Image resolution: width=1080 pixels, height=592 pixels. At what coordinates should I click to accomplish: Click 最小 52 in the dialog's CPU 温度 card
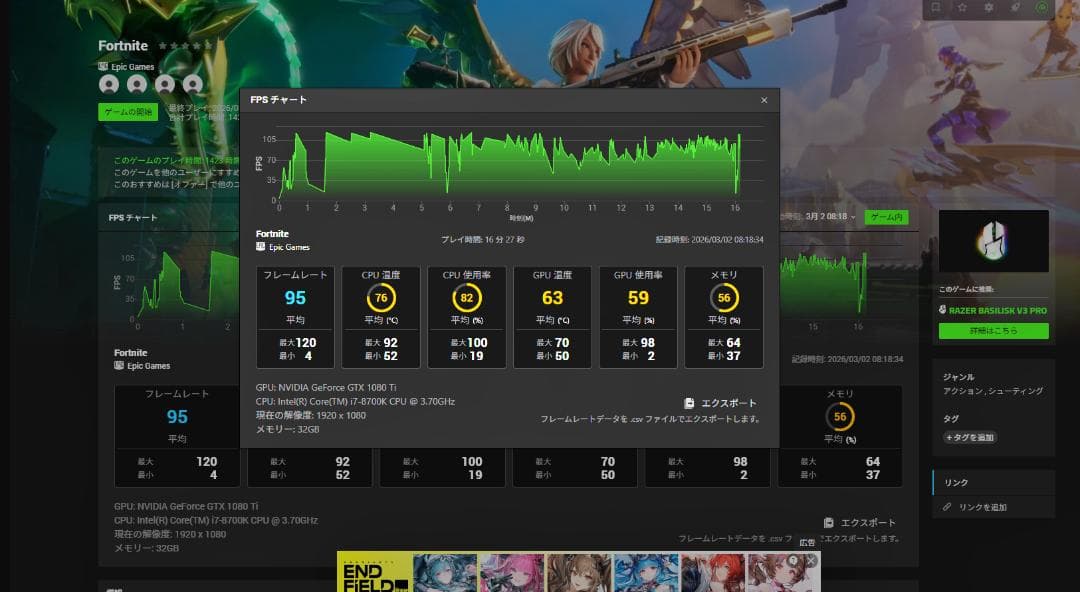coord(381,356)
